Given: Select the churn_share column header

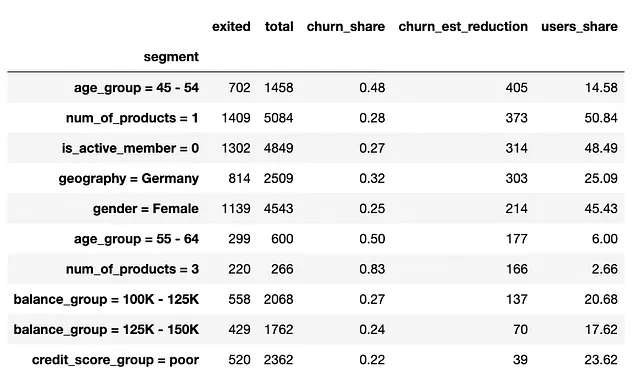Looking at the screenshot, I should pyautogui.click(x=346, y=27).
